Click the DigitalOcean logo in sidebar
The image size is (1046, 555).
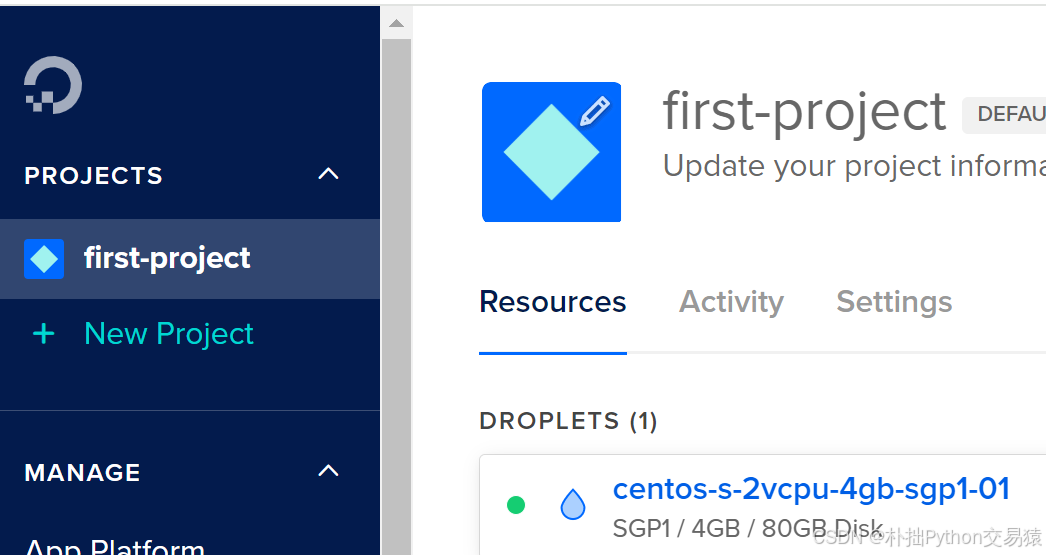[x=53, y=85]
